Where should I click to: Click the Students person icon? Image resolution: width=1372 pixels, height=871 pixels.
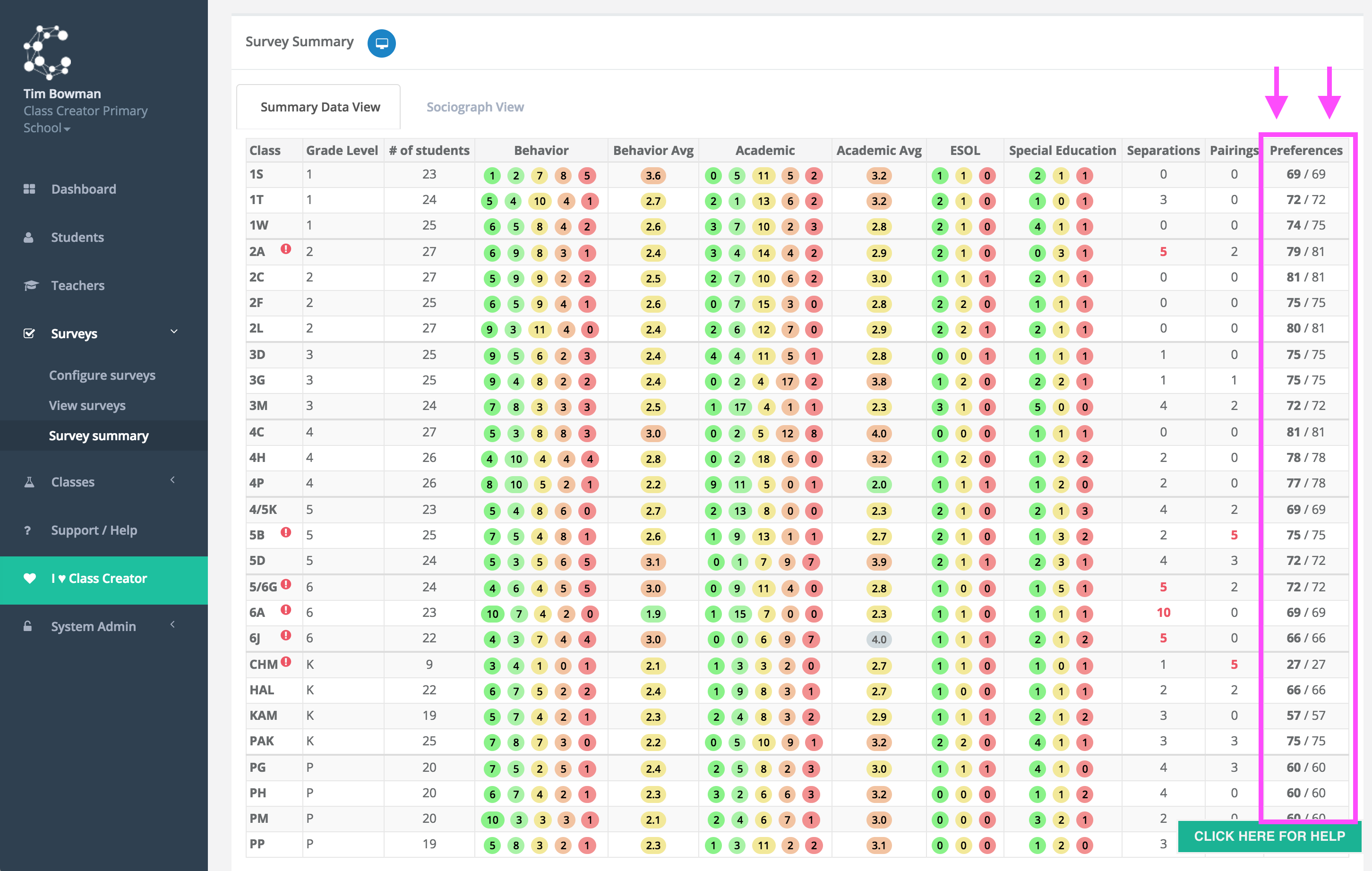coord(28,238)
